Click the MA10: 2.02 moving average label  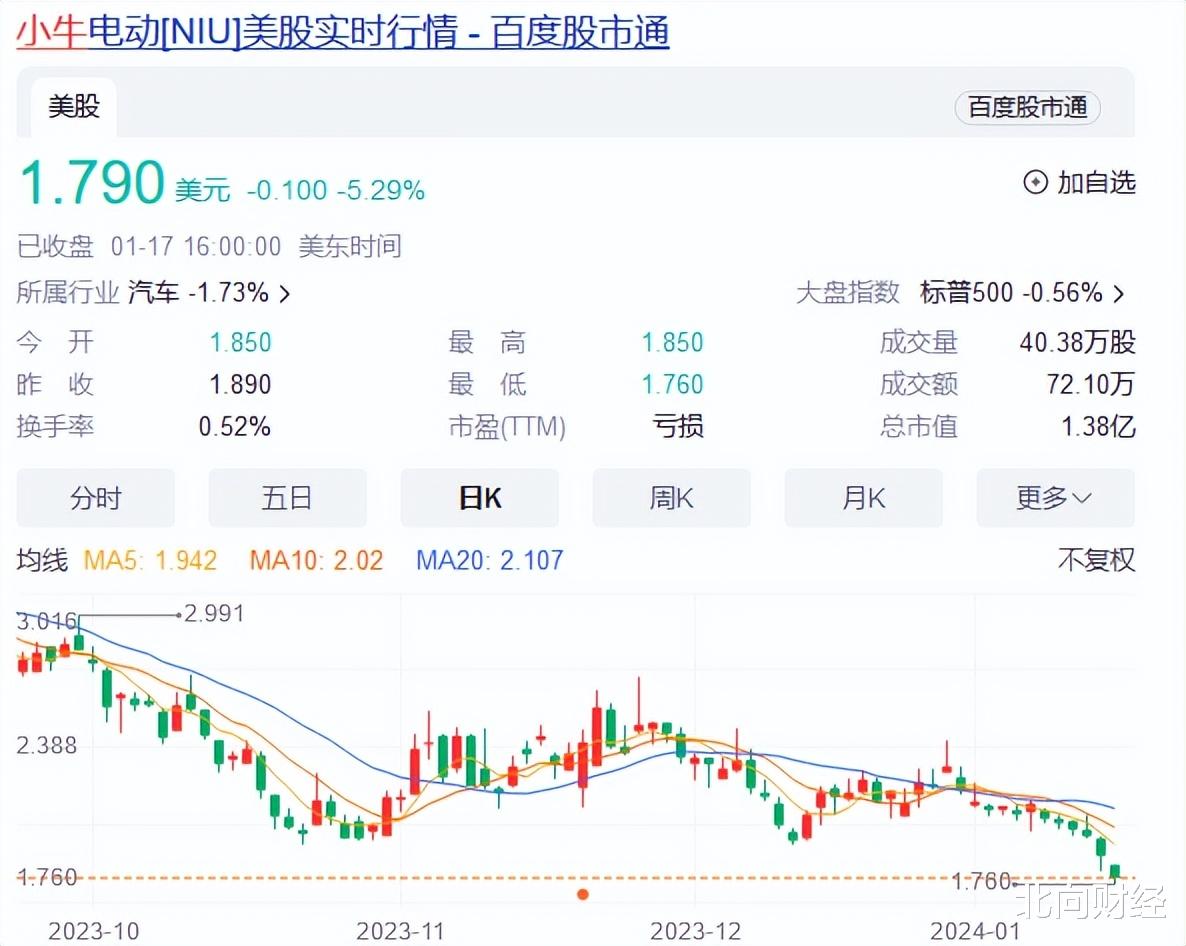[316, 560]
